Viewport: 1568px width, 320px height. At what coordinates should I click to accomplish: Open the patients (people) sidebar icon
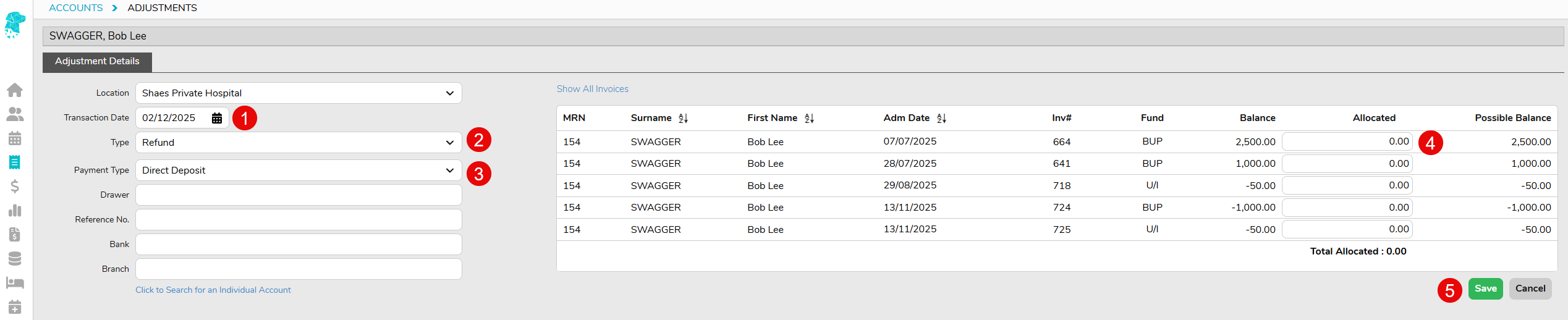click(15, 114)
